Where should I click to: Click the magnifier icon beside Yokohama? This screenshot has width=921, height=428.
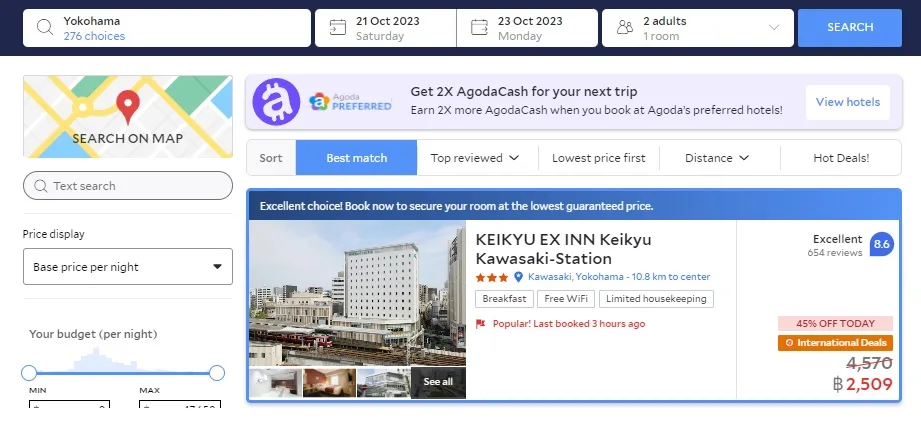click(x=45, y=27)
